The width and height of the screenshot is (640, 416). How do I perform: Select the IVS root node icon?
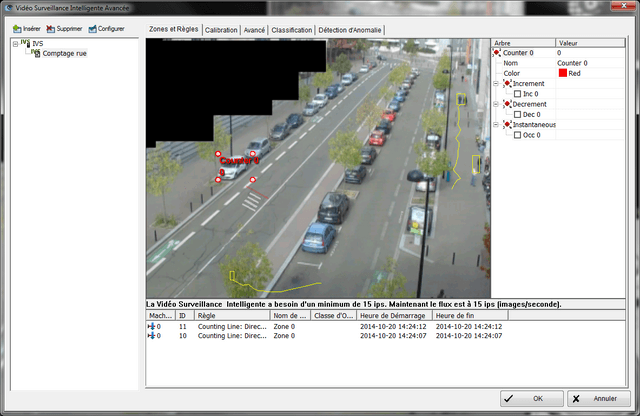(x=26, y=43)
